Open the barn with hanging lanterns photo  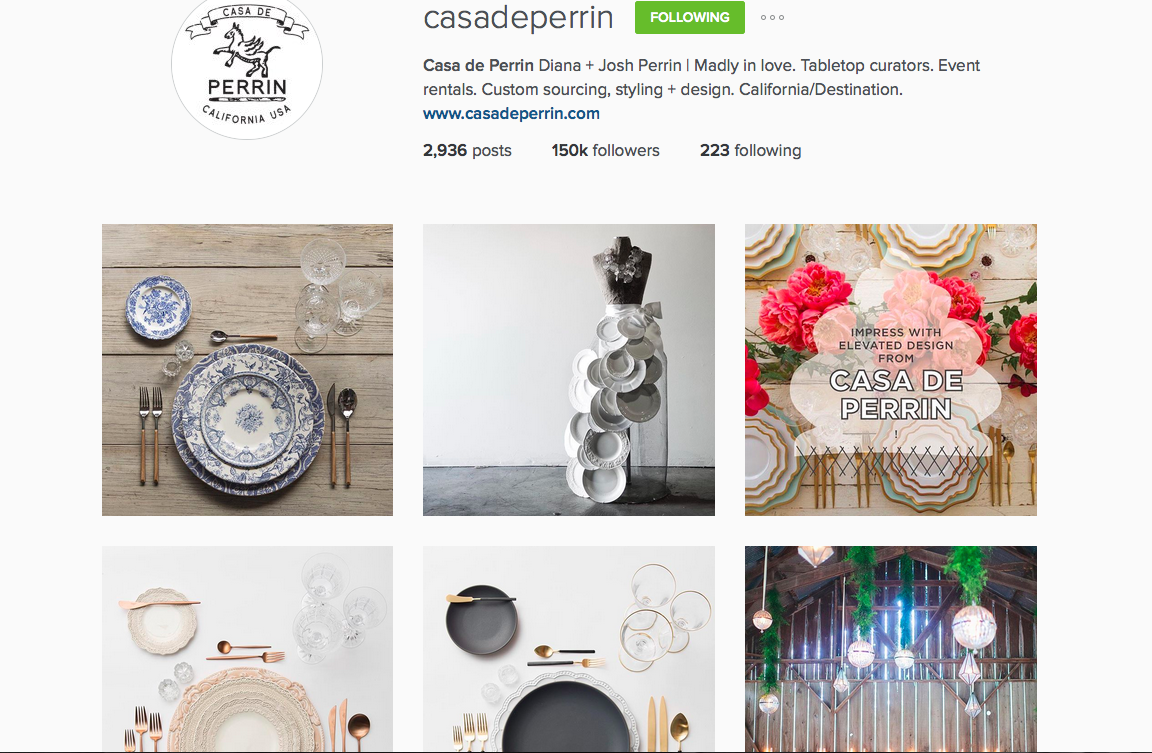click(x=890, y=649)
